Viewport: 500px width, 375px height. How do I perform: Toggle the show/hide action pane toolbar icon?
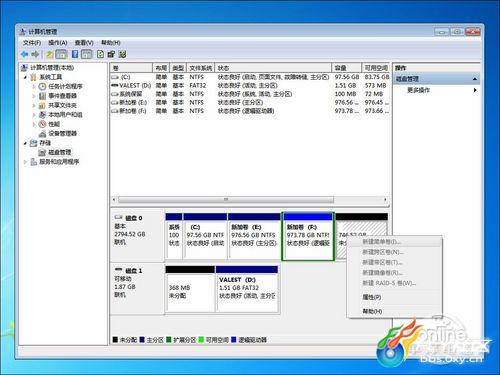click(x=87, y=54)
